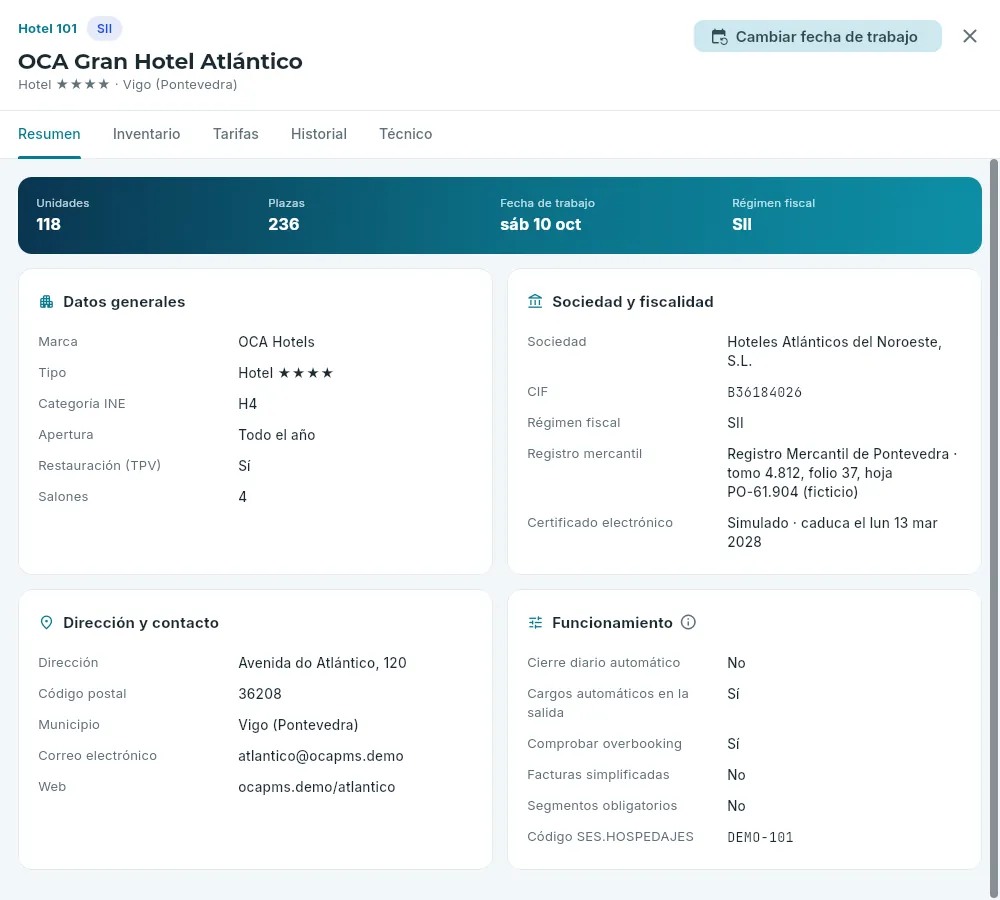Select the Técnico tab
The image size is (1000, 900).
click(x=406, y=134)
